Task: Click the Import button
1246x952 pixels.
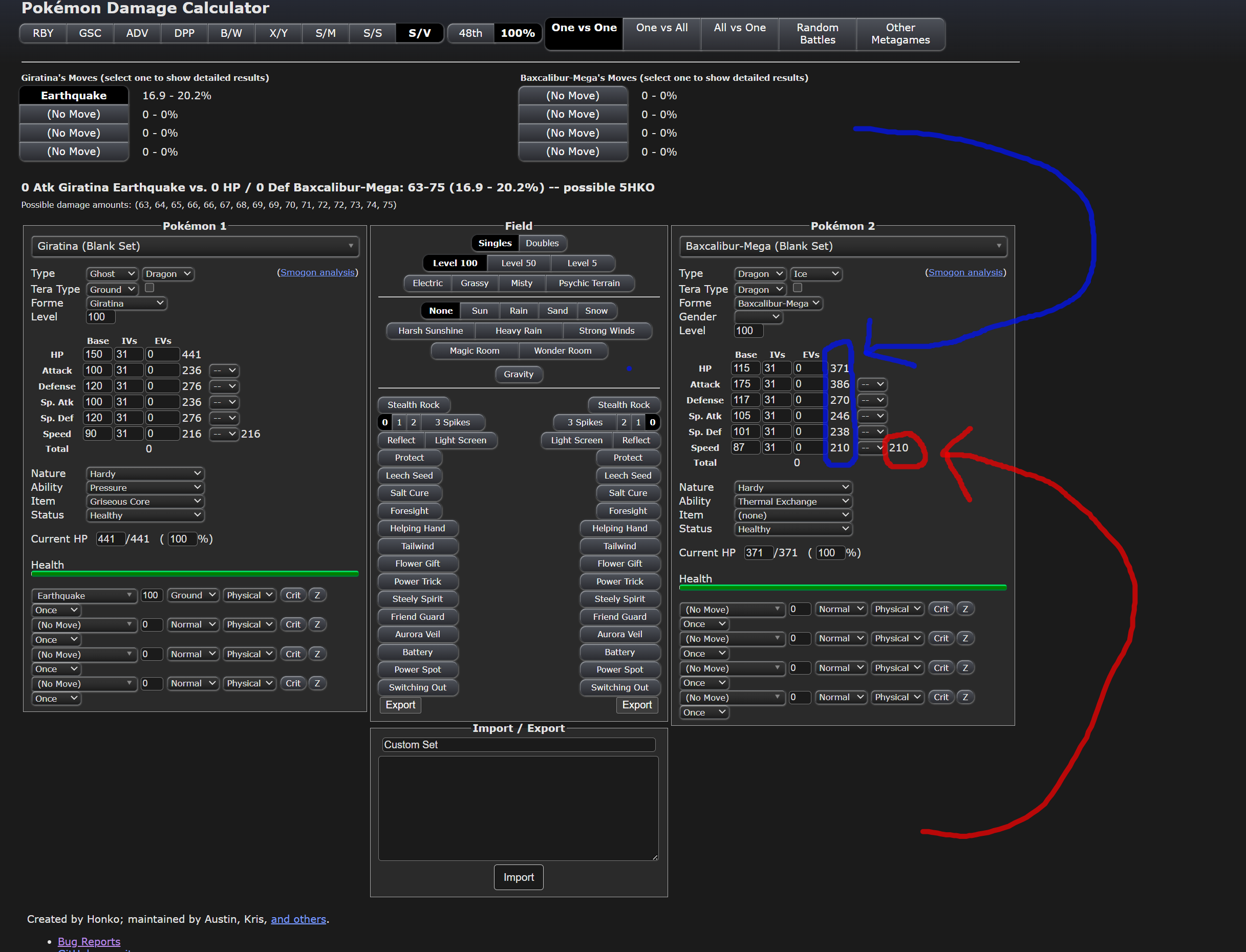Action: tap(518, 877)
